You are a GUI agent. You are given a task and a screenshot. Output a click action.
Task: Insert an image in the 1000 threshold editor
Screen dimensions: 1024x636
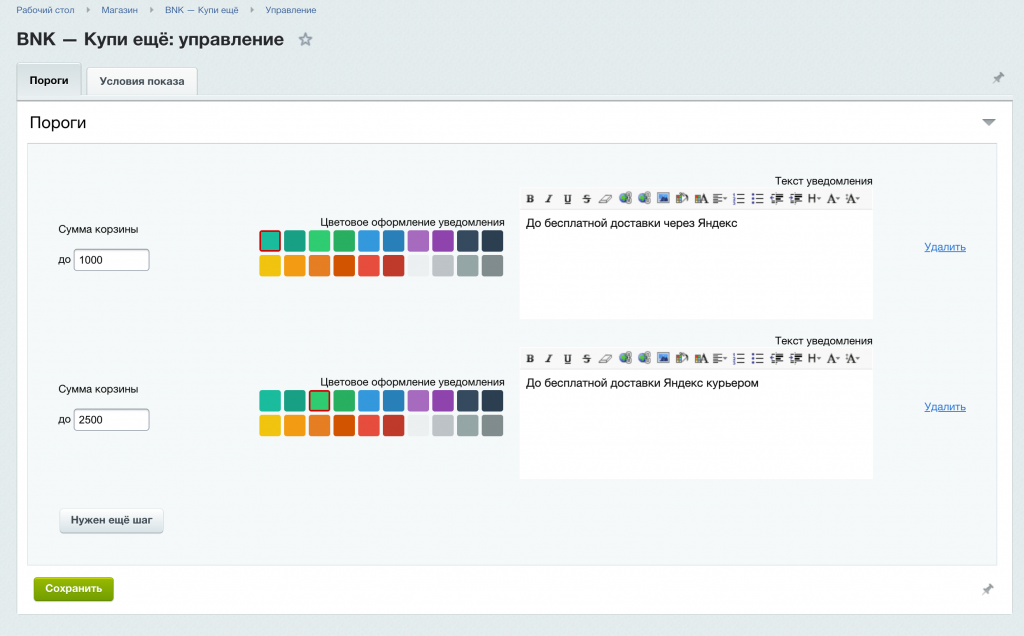tap(663, 198)
